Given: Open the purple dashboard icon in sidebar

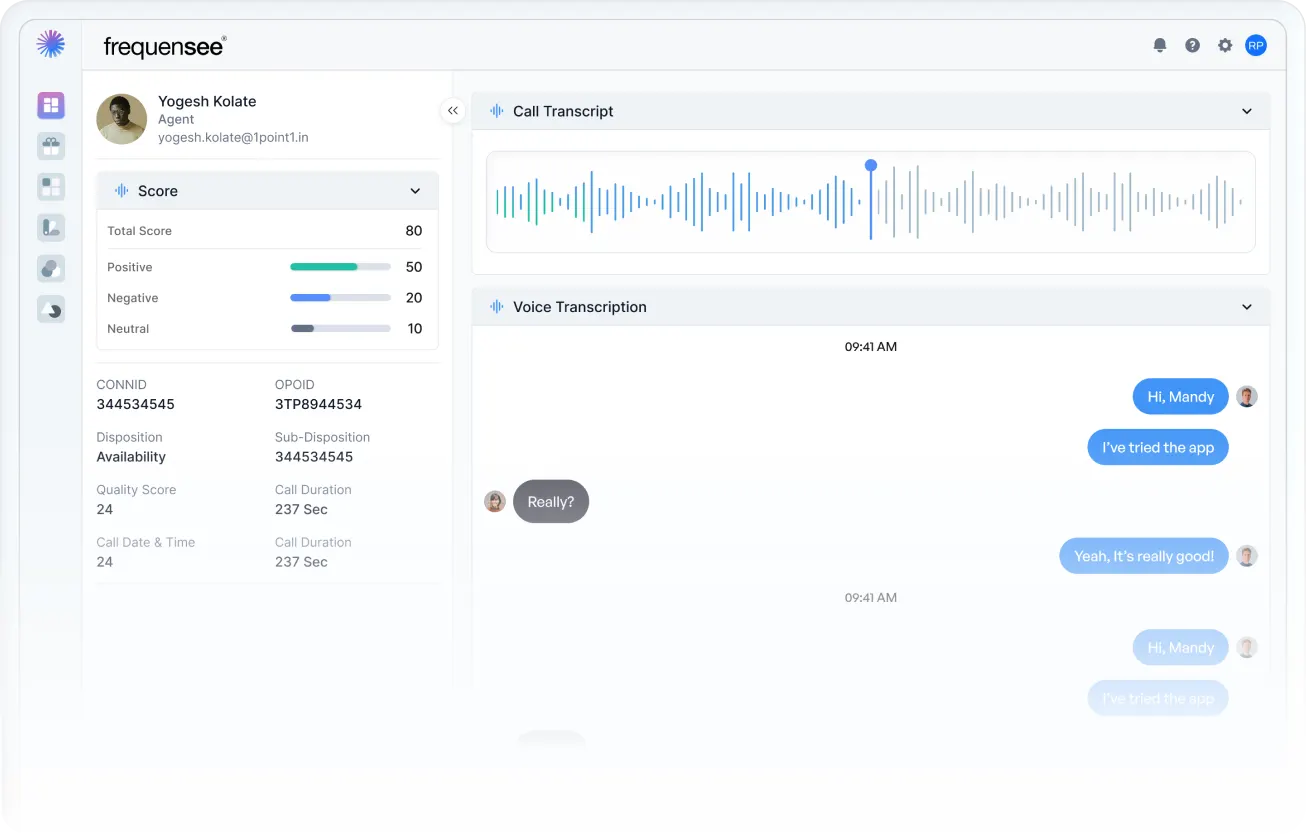Looking at the screenshot, I should (51, 105).
